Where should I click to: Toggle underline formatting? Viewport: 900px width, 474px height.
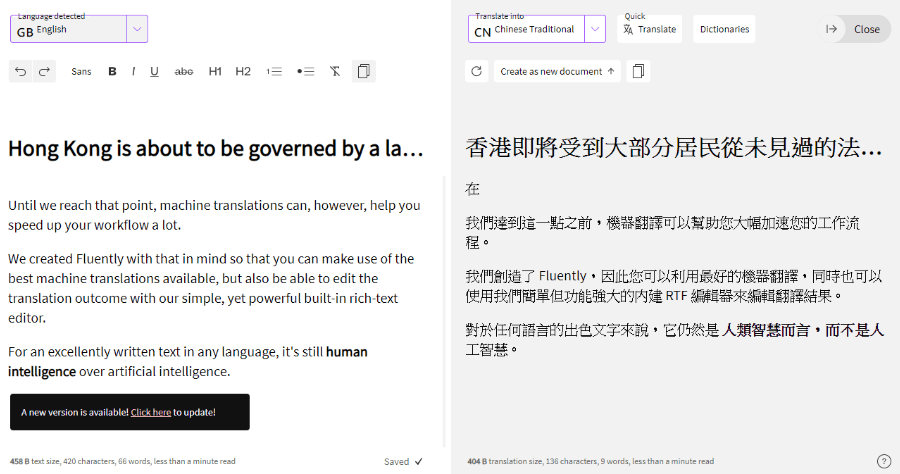pos(154,71)
